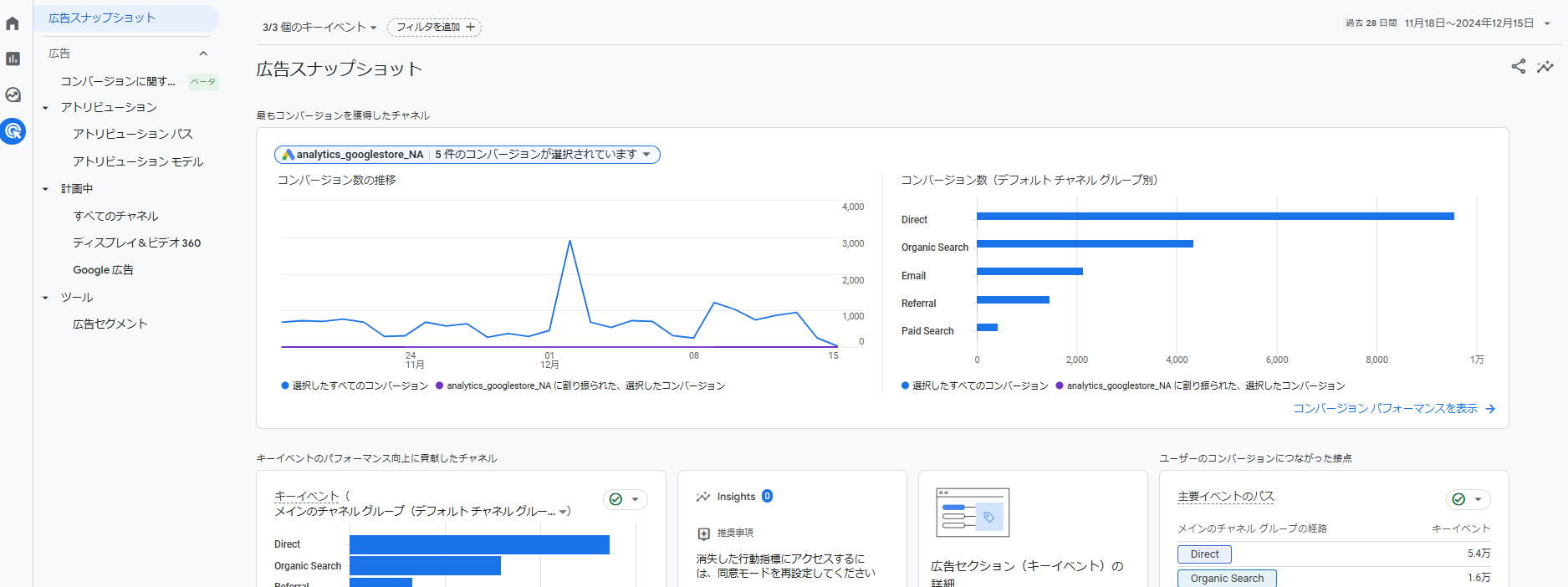Viewport: 1568px width, 587px height.
Task: Collapse the 広告 section with its chevron
Action: [x=203, y=54]
